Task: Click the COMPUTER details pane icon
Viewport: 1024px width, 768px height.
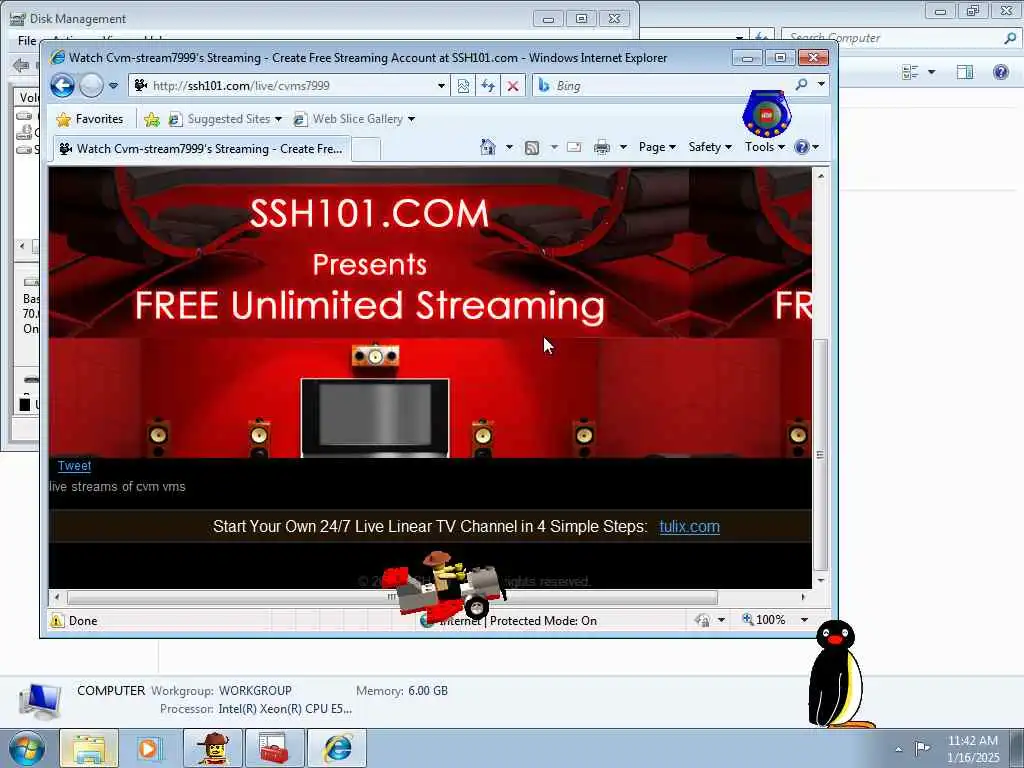Action: pyautogui.click(x=40, y=701)
